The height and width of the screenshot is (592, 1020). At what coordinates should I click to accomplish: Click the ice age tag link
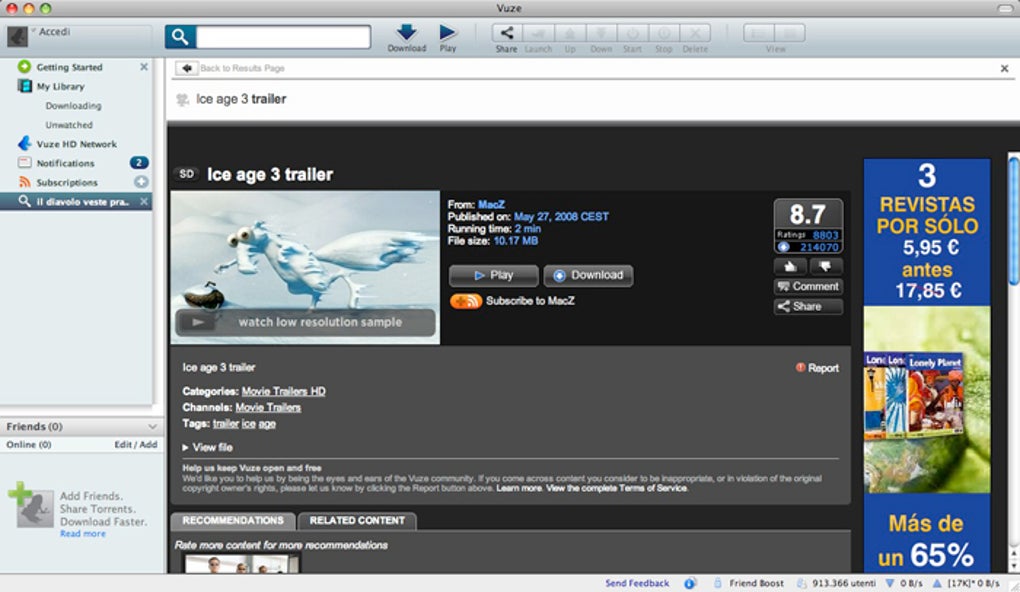pos(259,424)
